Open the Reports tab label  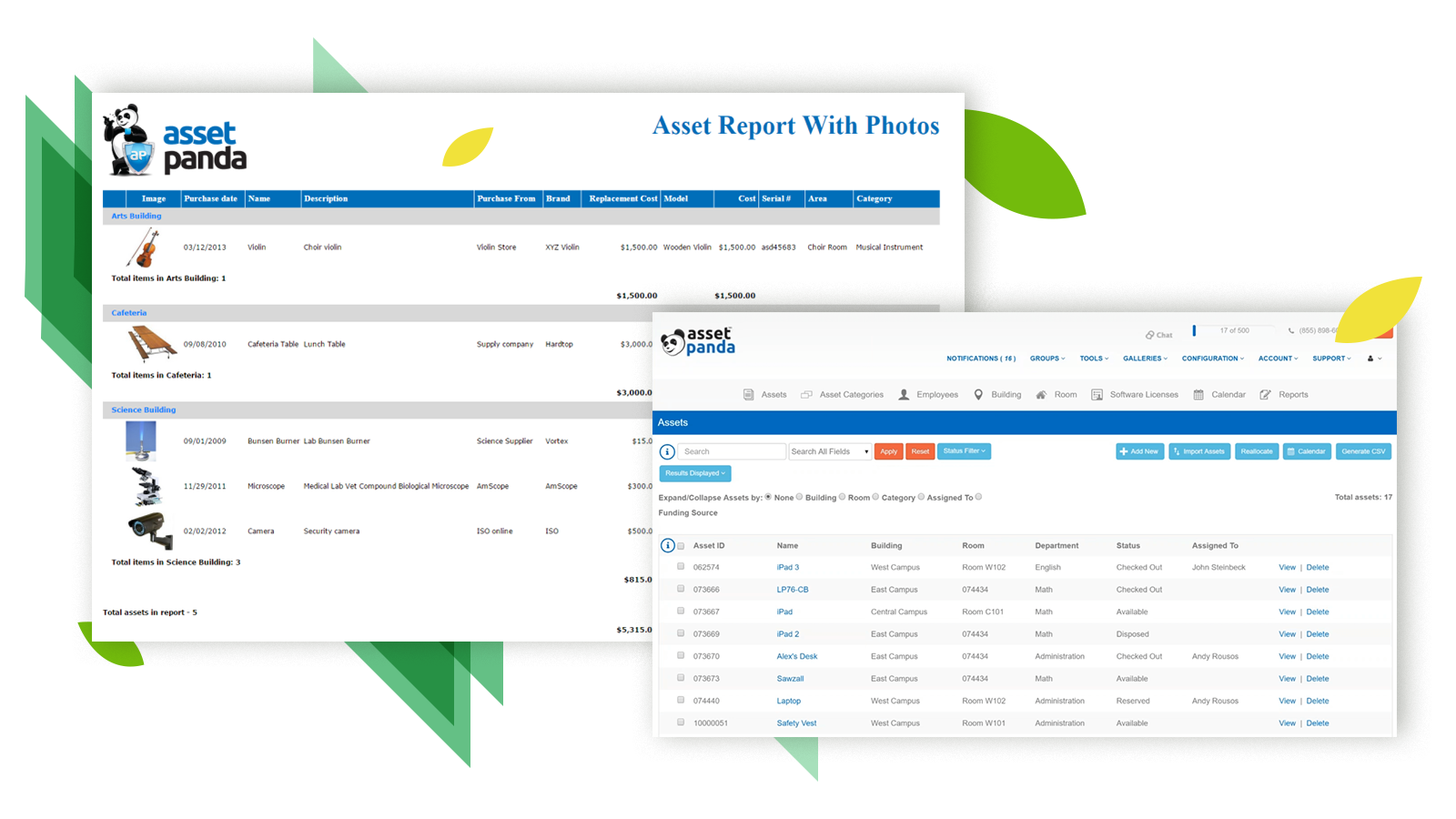point(1293,395)
